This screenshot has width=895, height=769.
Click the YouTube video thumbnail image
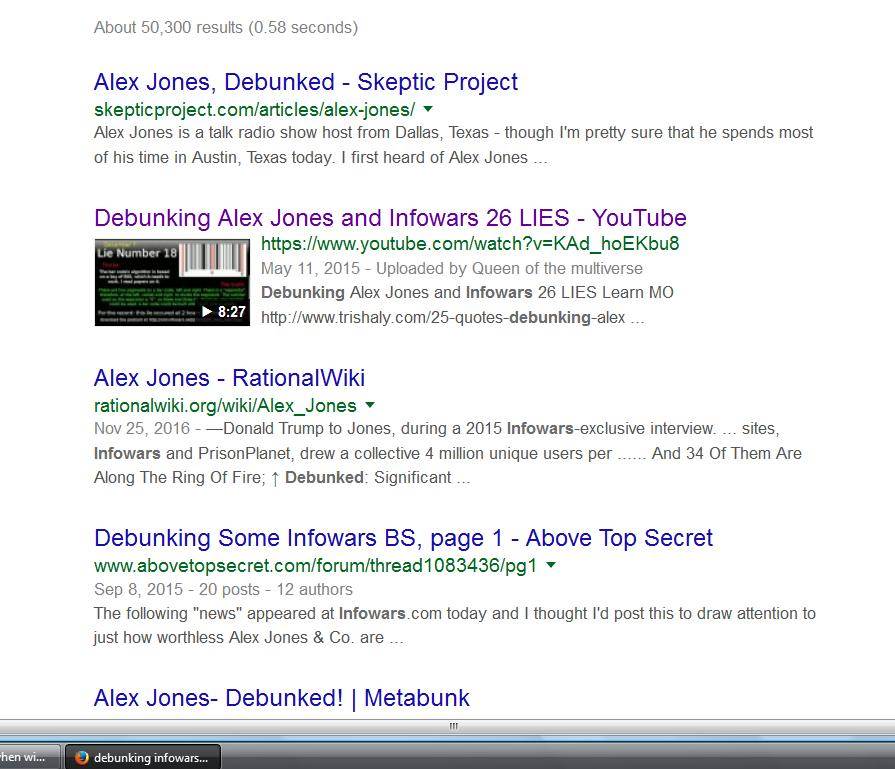(171, 282)
